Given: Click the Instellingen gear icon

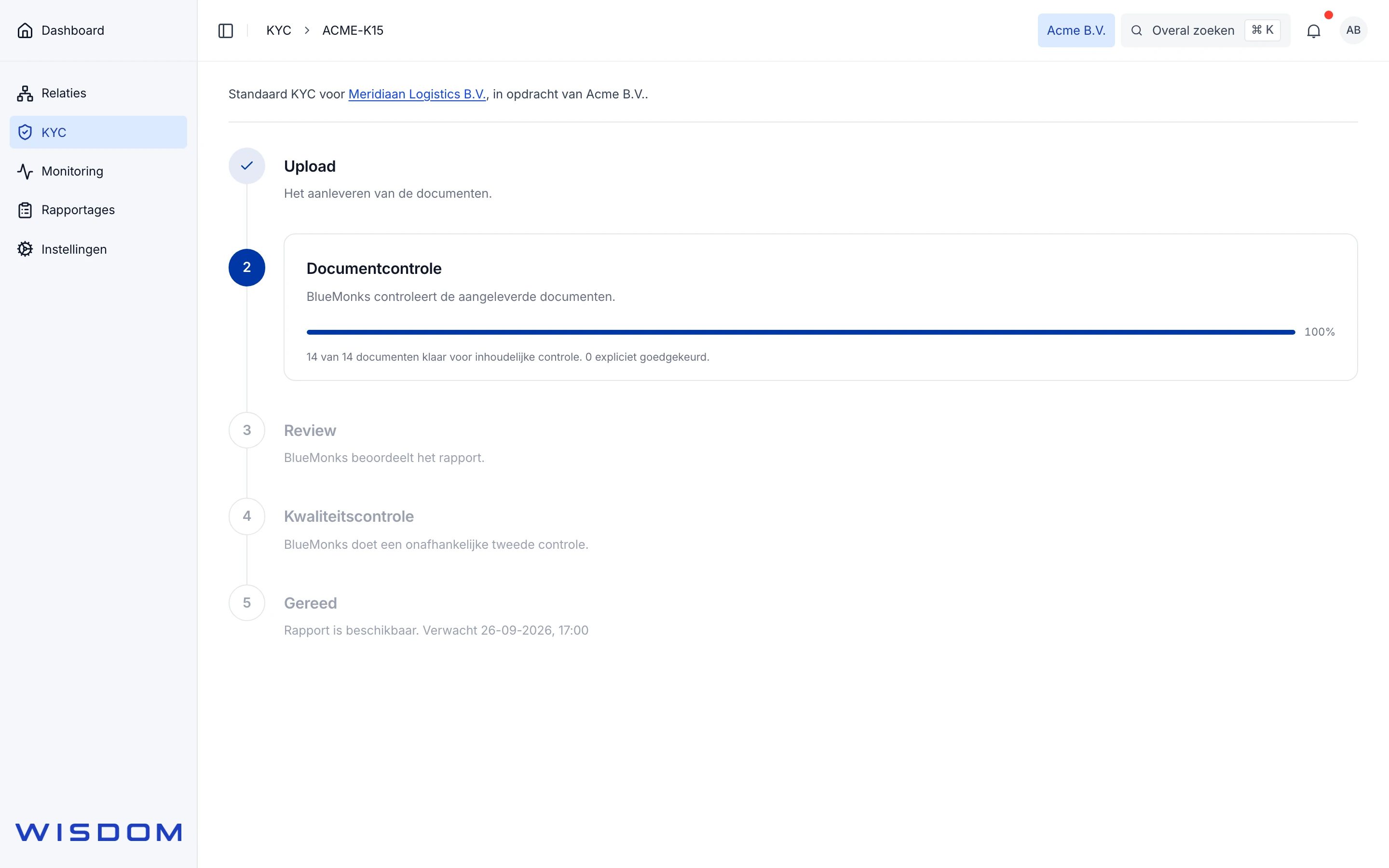Looking at the screenshot, I should 25,249.
